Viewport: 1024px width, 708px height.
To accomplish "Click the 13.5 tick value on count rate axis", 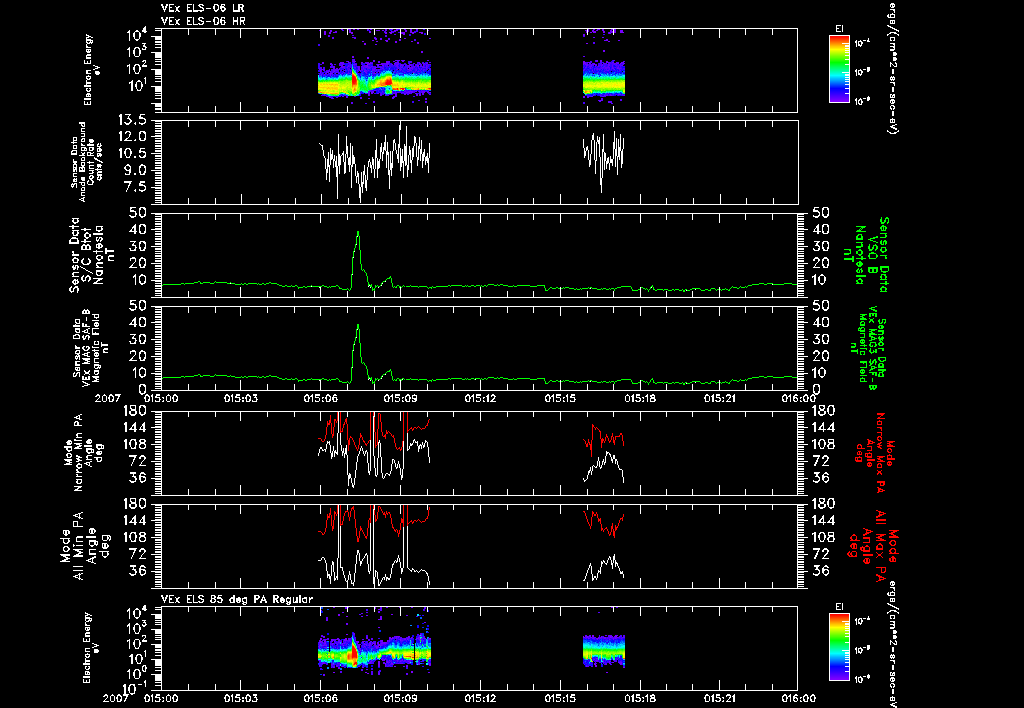I will coord(131,120).
